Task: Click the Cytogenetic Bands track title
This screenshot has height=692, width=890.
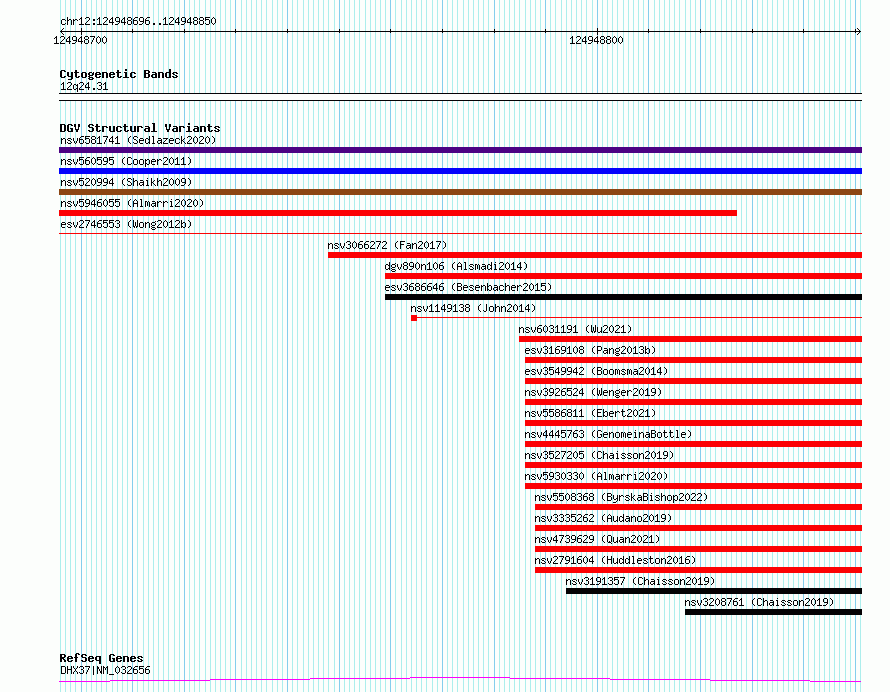Action: pos(119,74)
